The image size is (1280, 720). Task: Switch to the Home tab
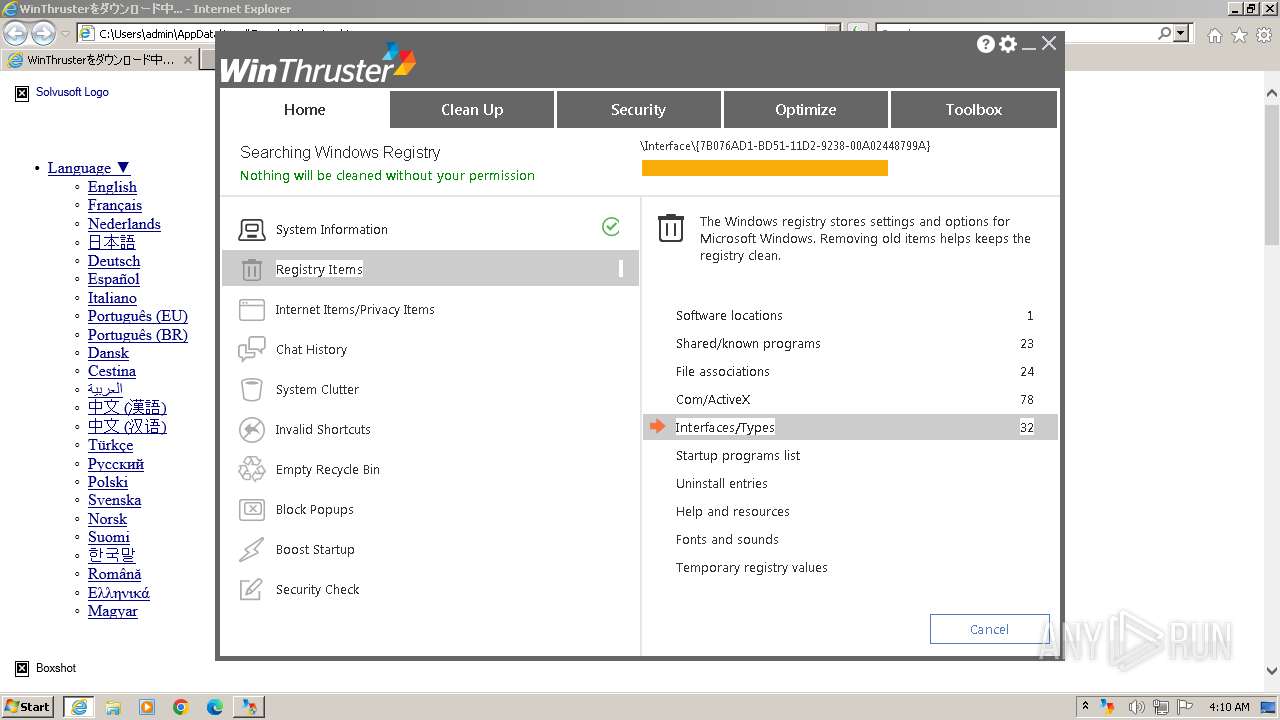pyautogui.click(x=304, y=110)
